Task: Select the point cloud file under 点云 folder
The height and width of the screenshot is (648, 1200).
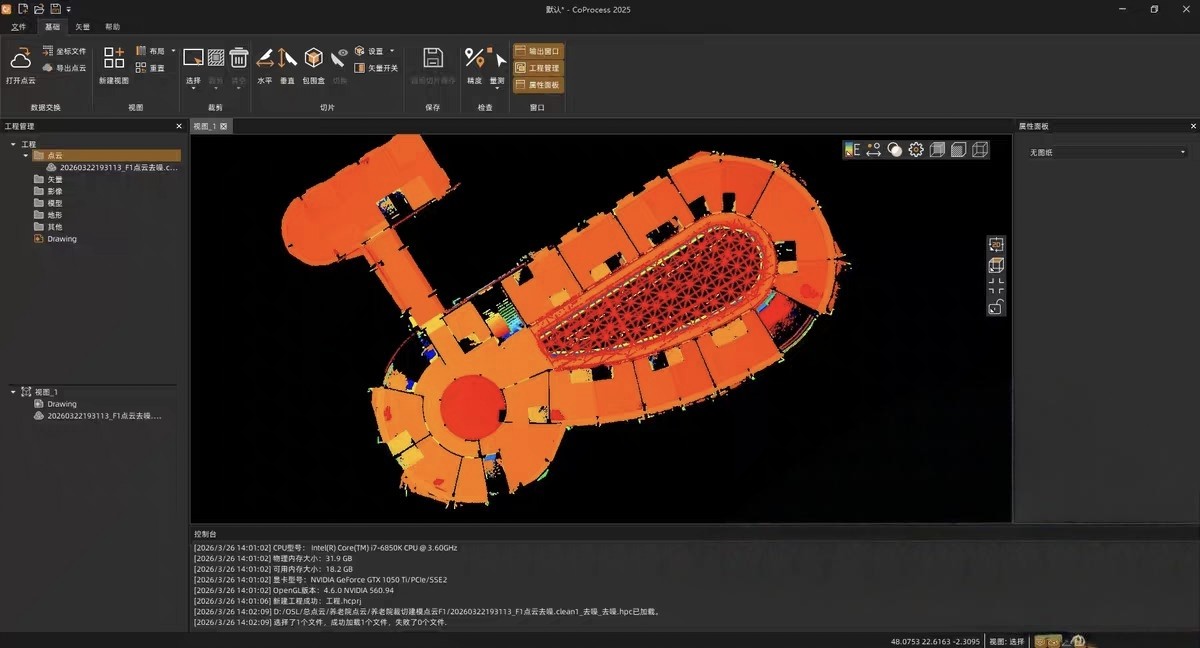Action: 112,168
